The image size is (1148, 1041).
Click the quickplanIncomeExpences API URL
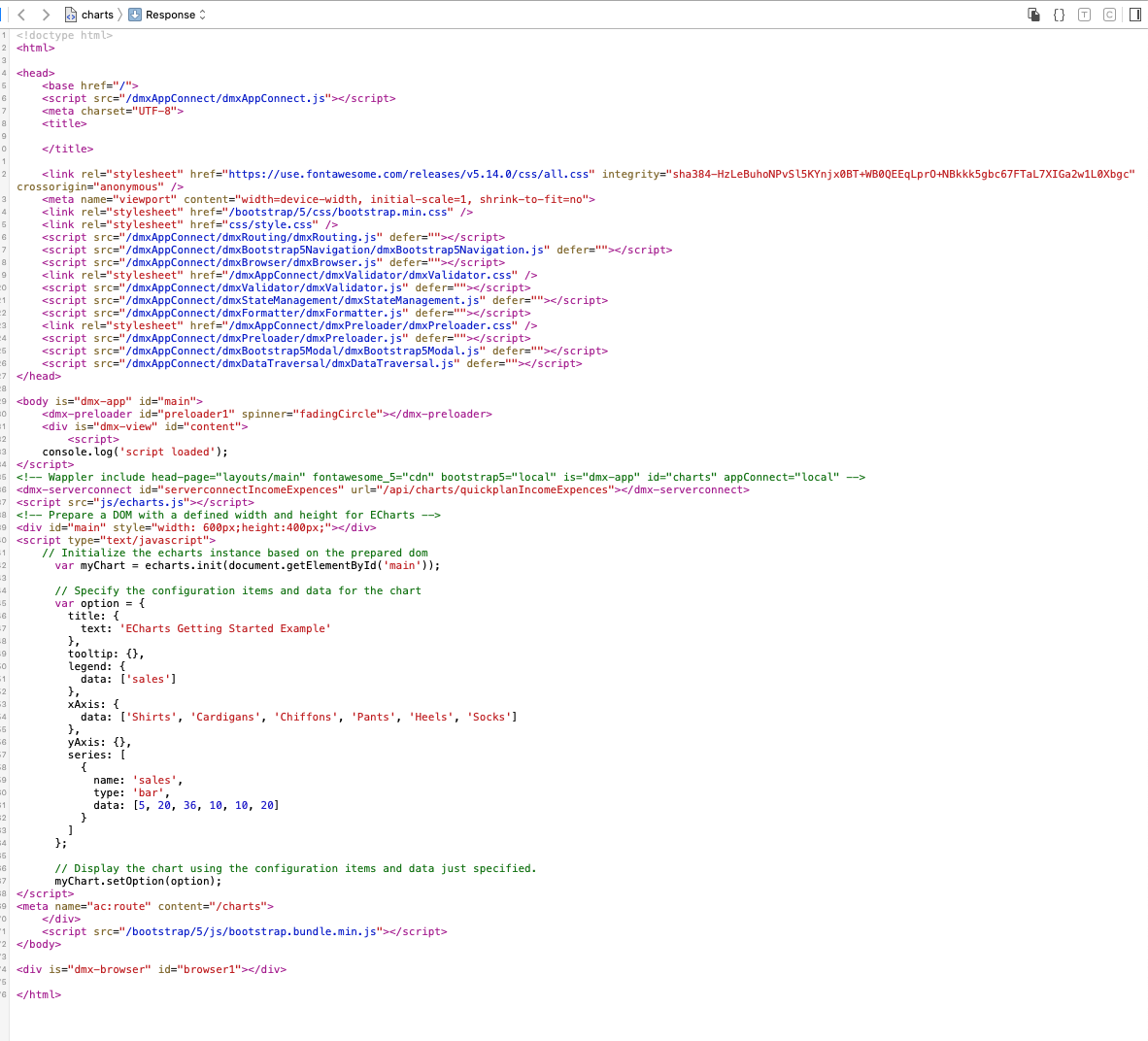pos(496,489)
